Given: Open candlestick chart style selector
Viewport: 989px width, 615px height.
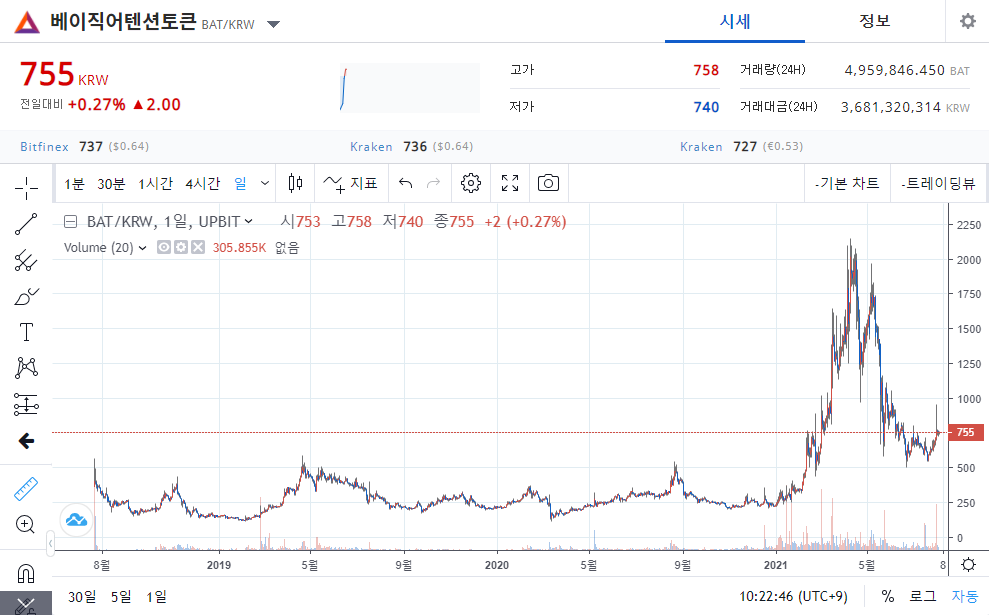Looking at the screenshot, I should [x=295, y=183].
